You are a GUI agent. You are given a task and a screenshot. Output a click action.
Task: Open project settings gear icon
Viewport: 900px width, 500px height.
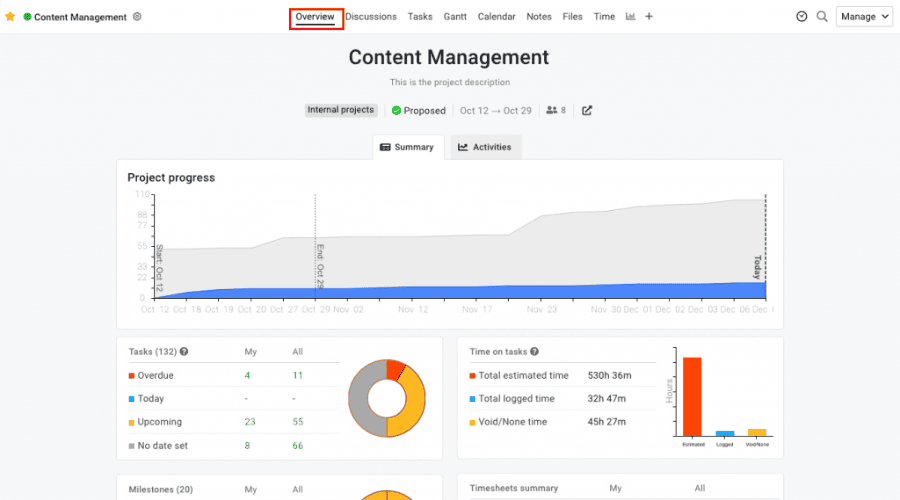click(137, 17)
